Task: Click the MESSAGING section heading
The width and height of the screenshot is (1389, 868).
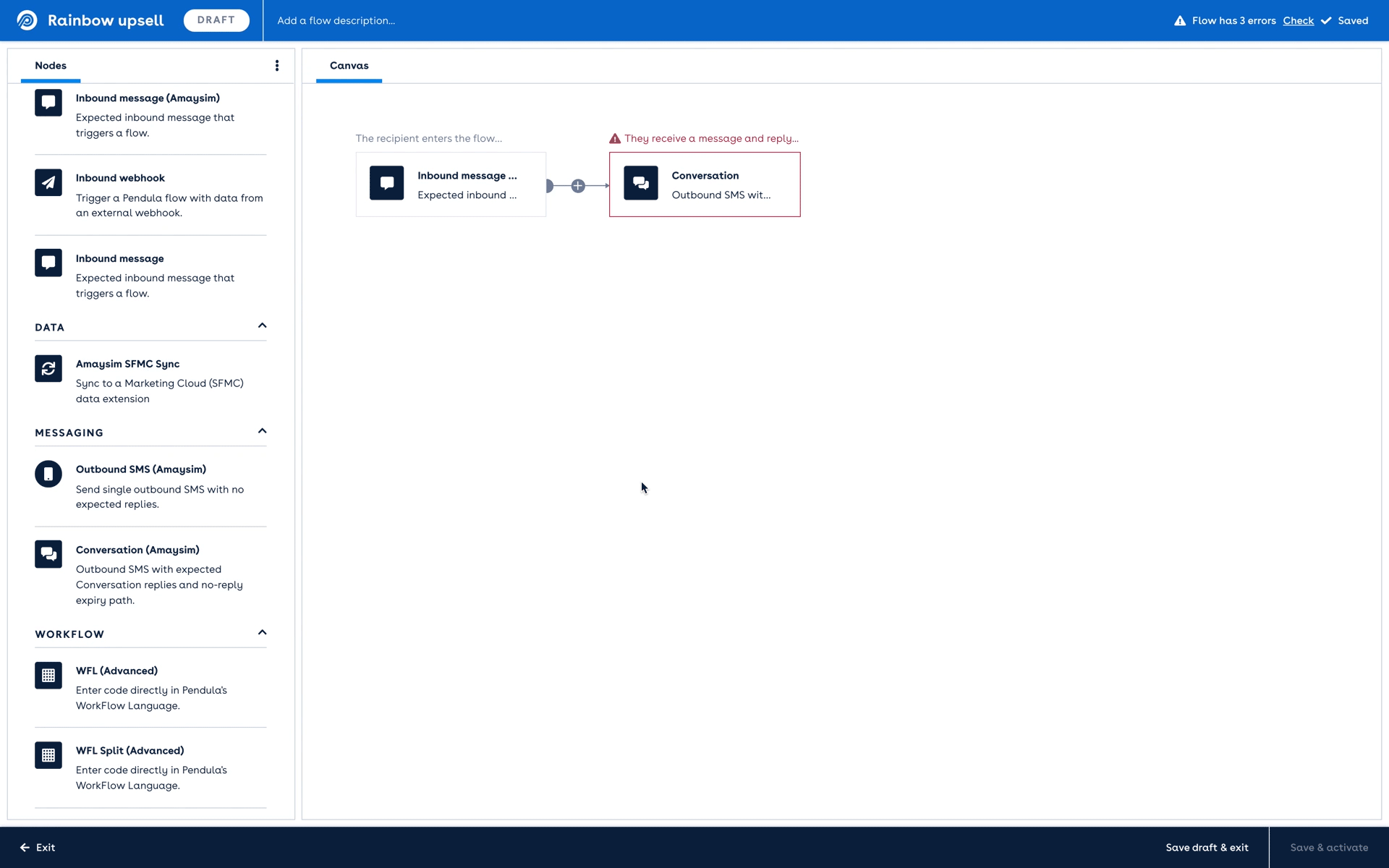Action: pyautogui.click(x=69, y=433)
